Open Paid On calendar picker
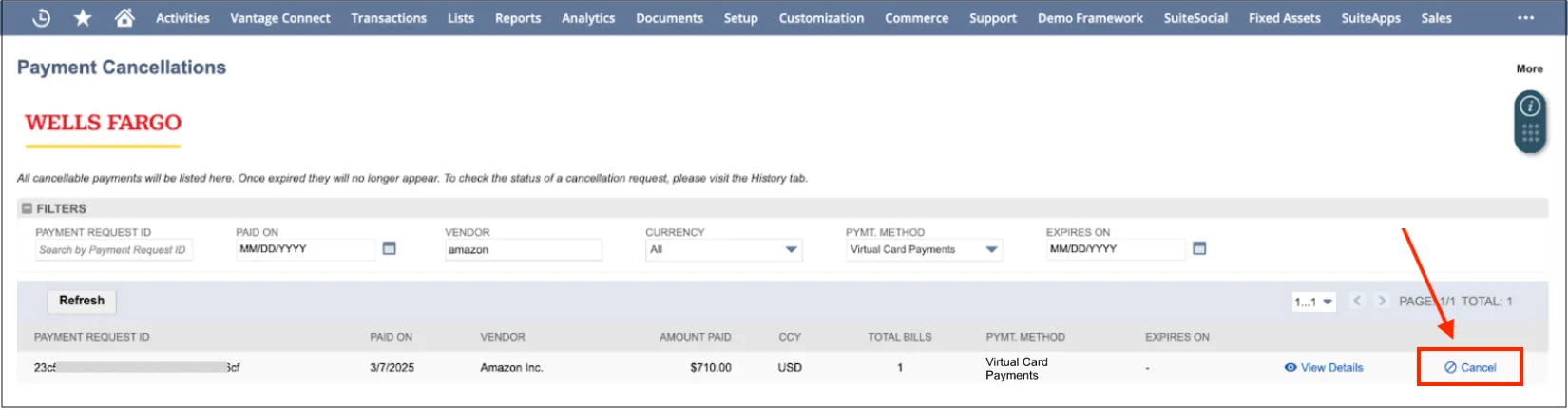 coord(389,248)
